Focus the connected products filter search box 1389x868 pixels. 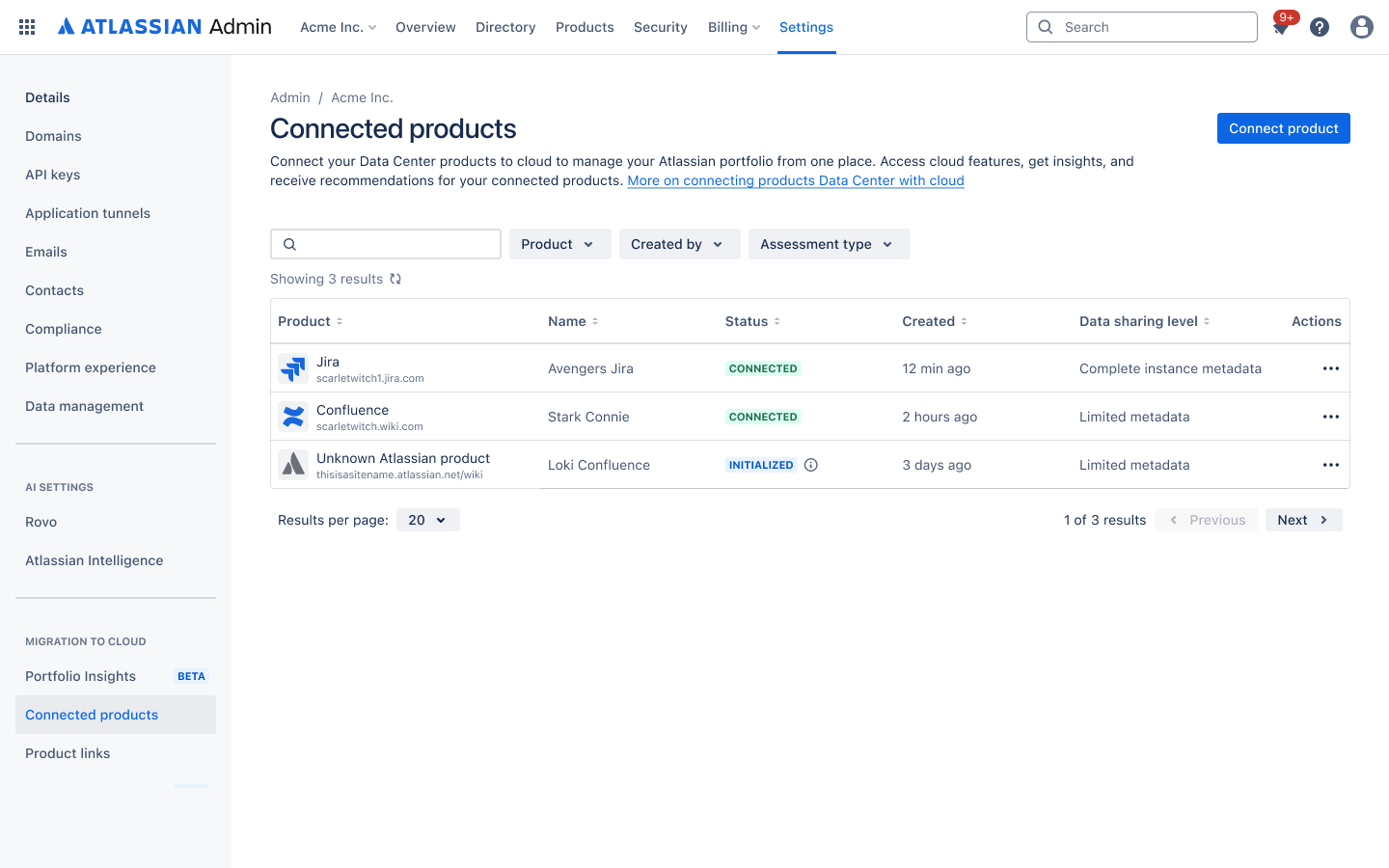coord(386,244)
